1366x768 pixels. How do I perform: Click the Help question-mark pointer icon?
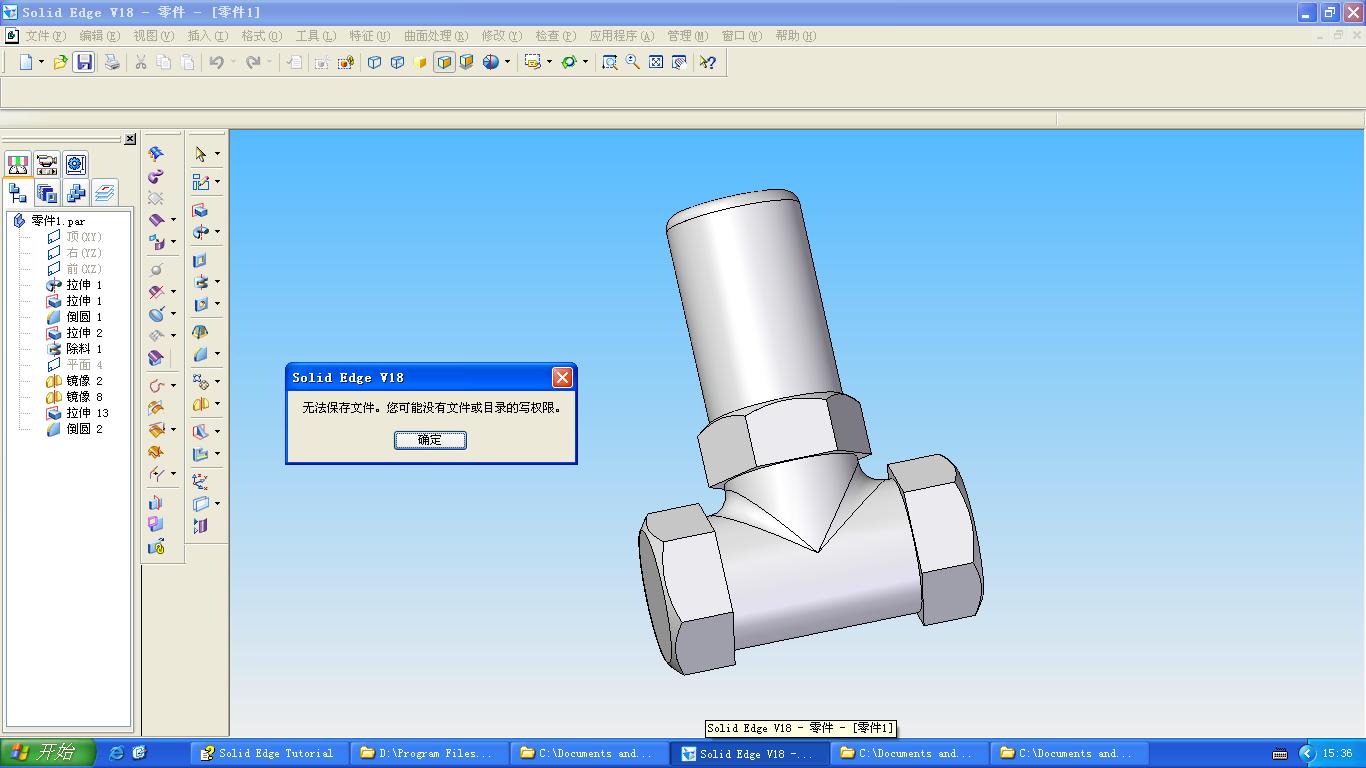pyautogui.click(x=708, y=62)
